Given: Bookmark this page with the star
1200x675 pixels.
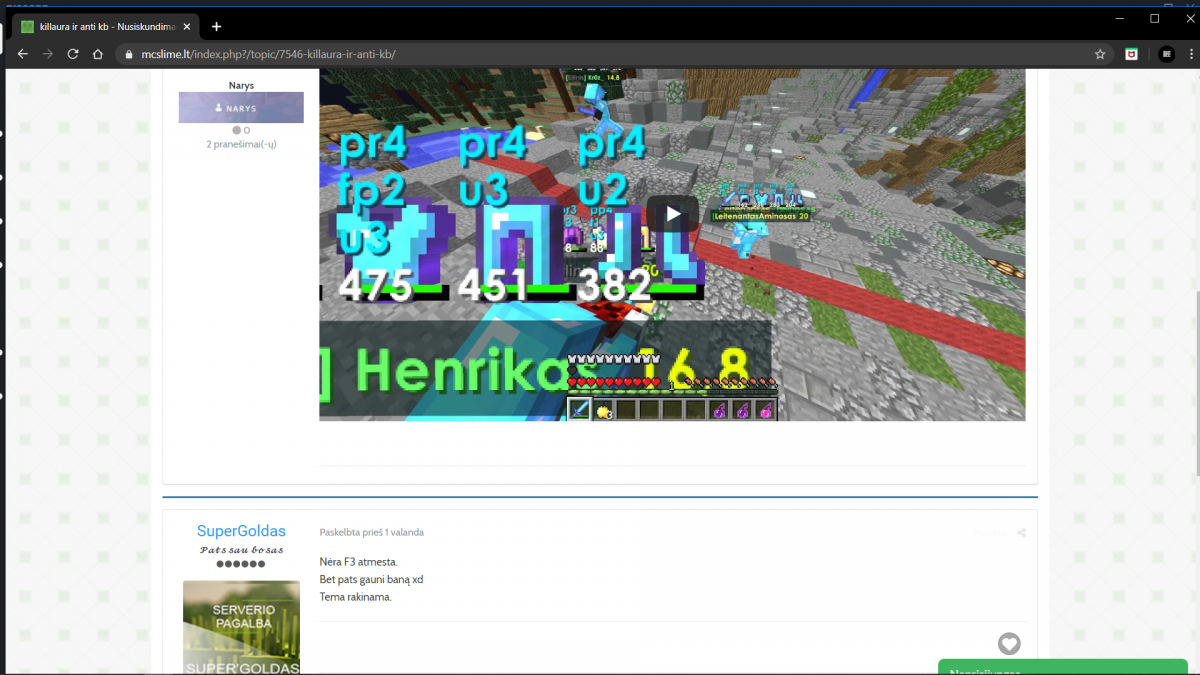Looking at the screenshot, I should (1100, 54).
